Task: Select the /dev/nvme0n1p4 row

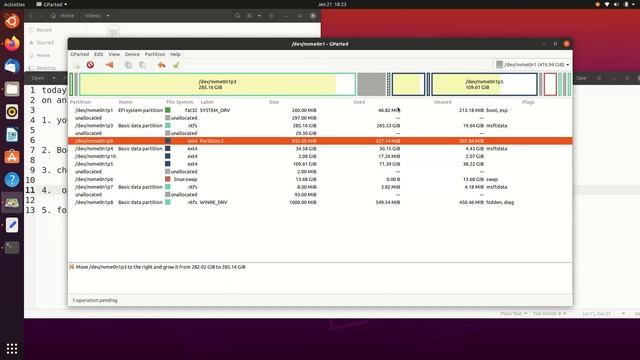Action: [x=320, y=149]
